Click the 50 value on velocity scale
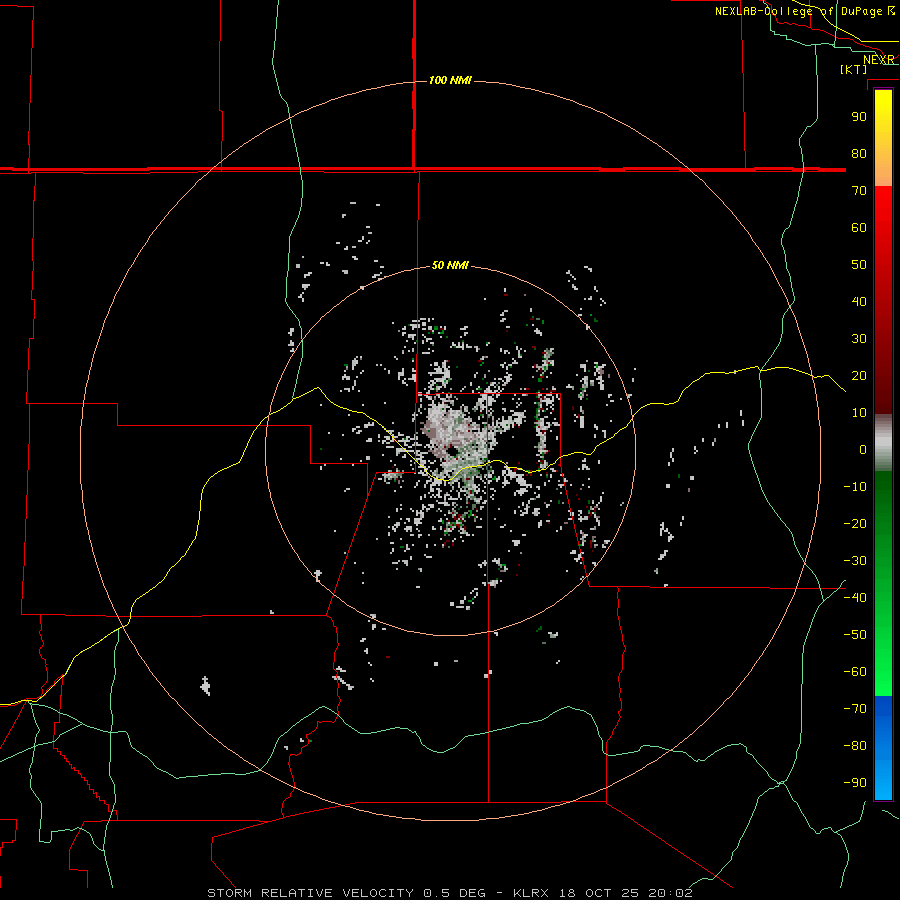 click(x=859, y=265)
